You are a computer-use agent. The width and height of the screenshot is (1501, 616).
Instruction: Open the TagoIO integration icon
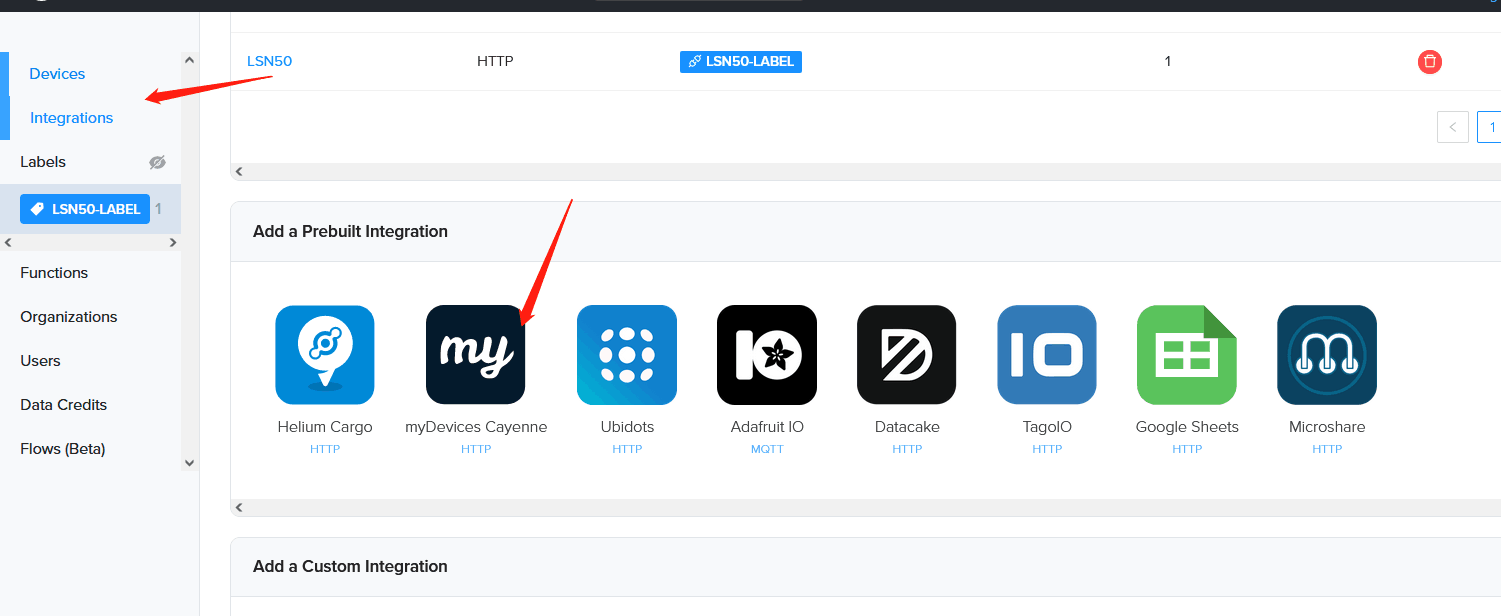point(1047,355)
